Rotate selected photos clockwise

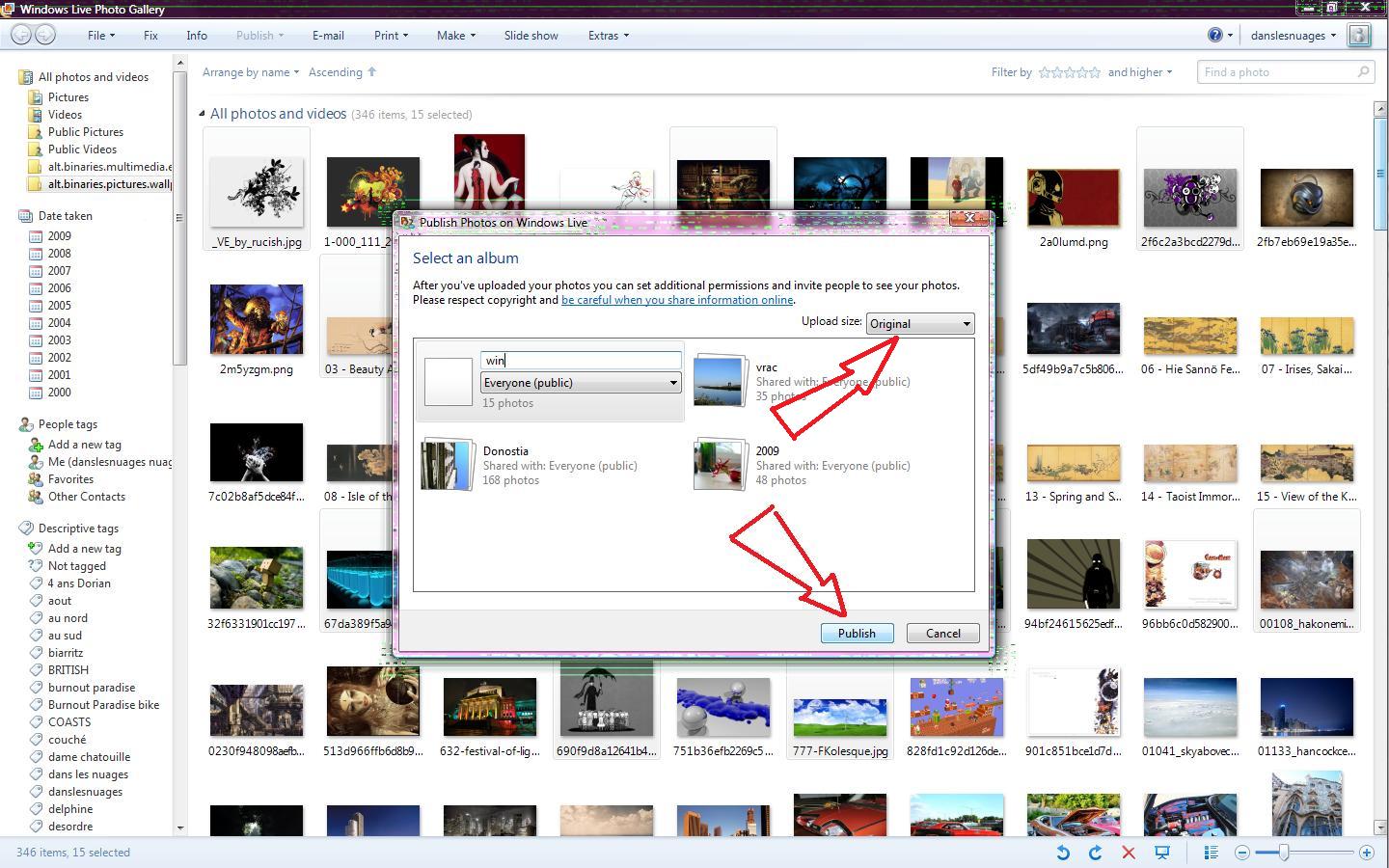(x=1095, y=853)
